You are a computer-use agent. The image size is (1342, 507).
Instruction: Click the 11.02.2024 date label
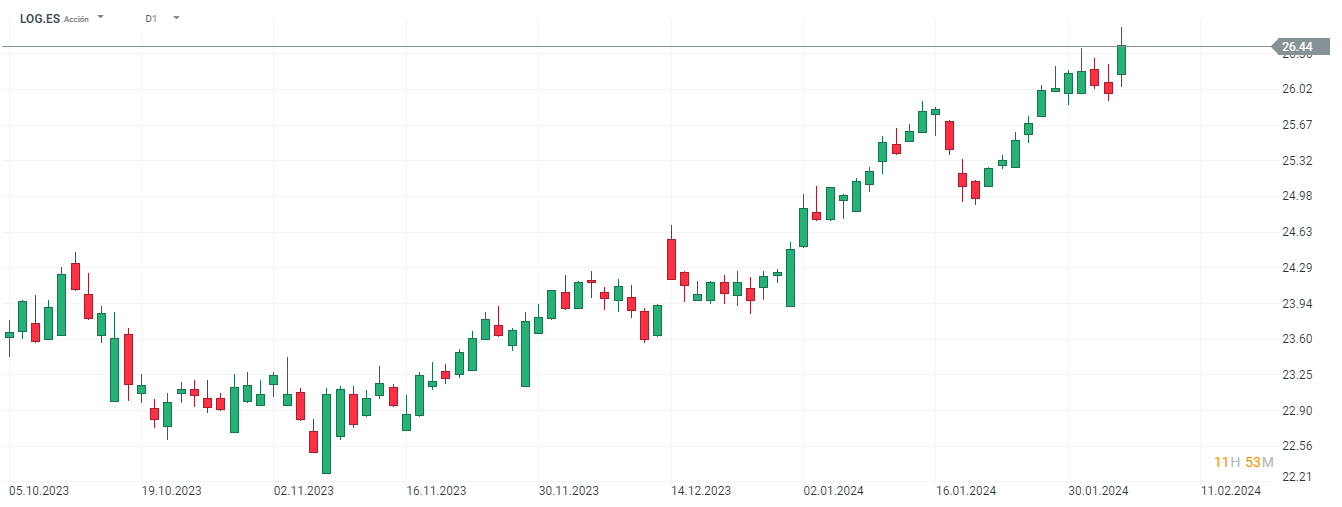point(1230,491)
